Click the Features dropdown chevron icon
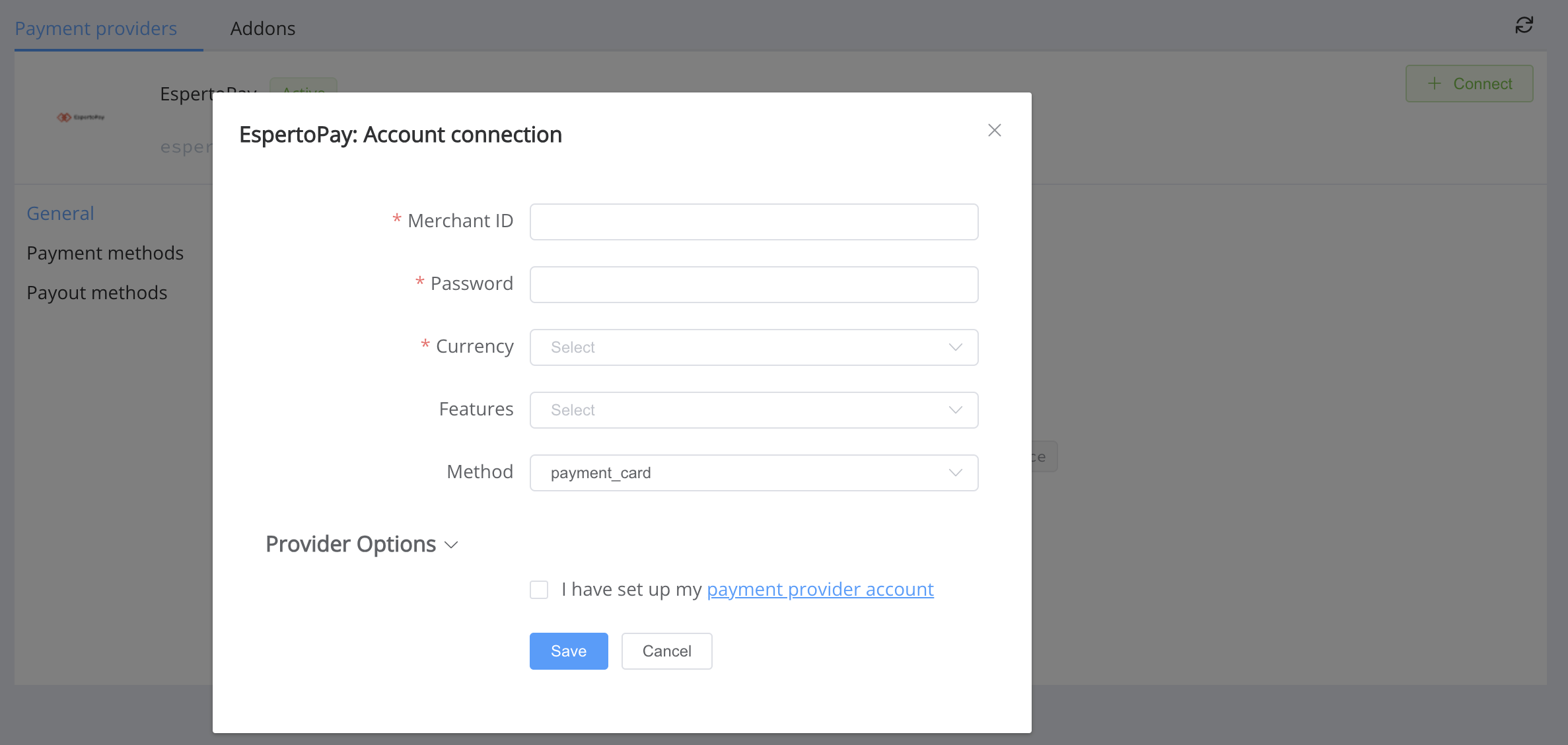1568x745 pixels. [956, 409]
